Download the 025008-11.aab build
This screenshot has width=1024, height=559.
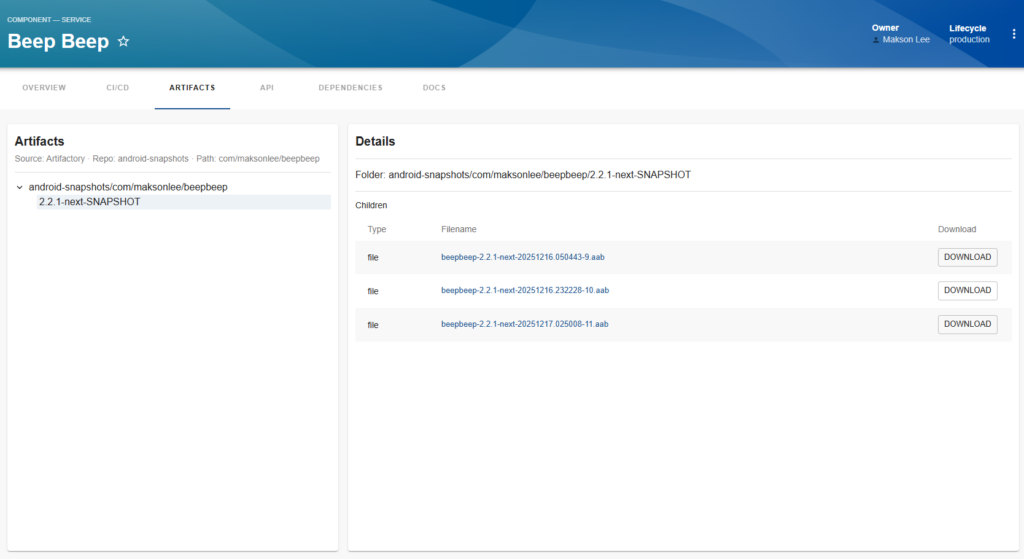pos(967,324)
